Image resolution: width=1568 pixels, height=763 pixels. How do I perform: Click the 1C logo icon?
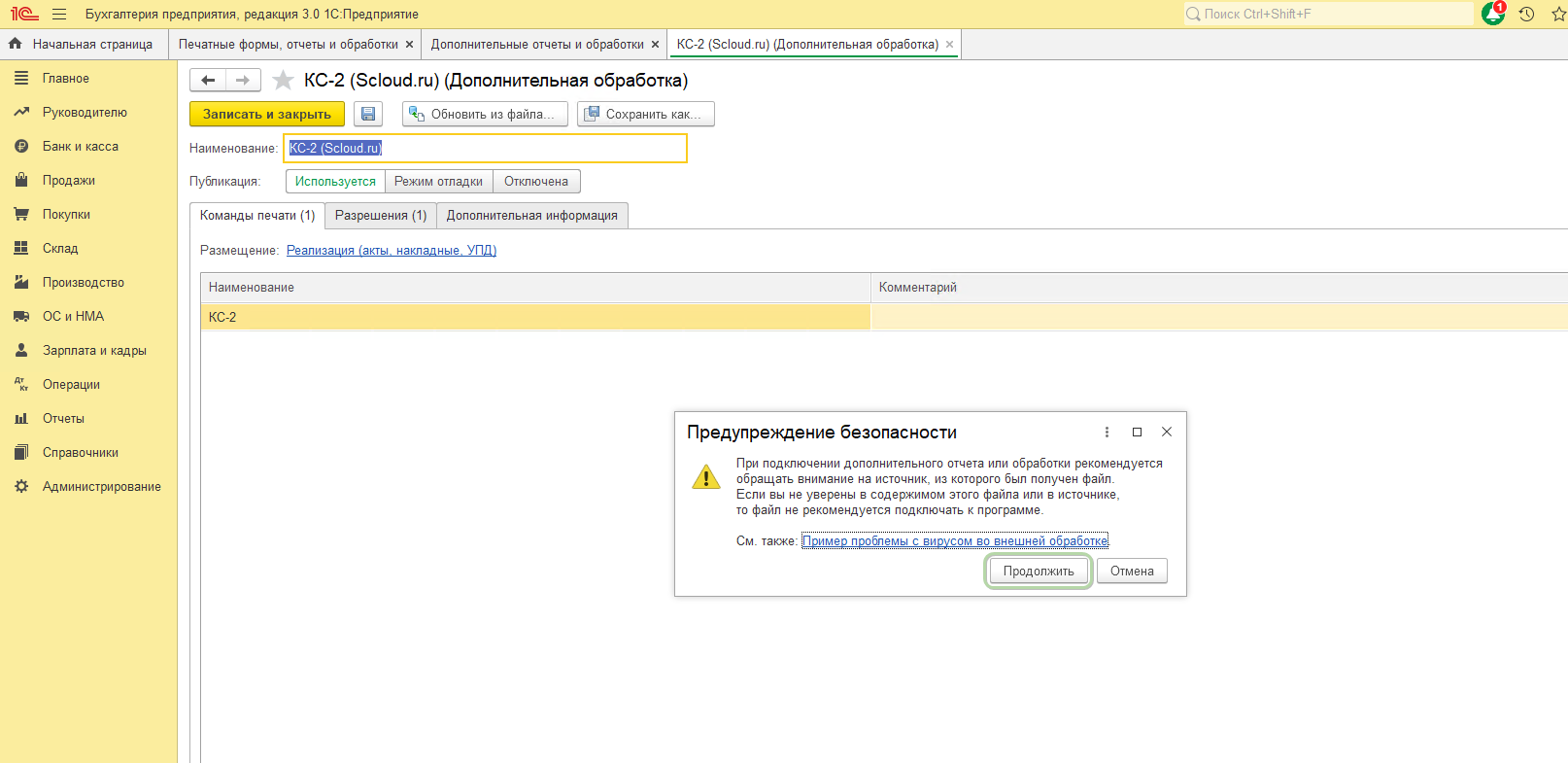coord(24,15)
